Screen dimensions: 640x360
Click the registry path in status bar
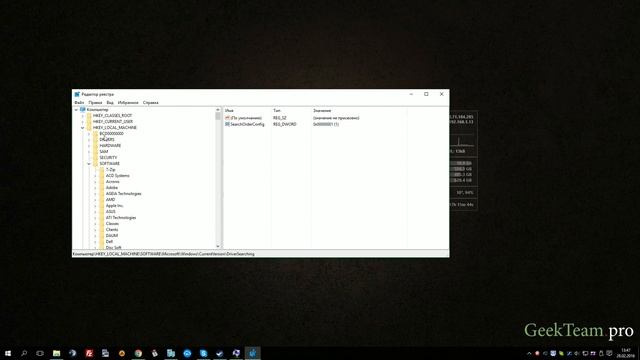(x=164, y=254)
